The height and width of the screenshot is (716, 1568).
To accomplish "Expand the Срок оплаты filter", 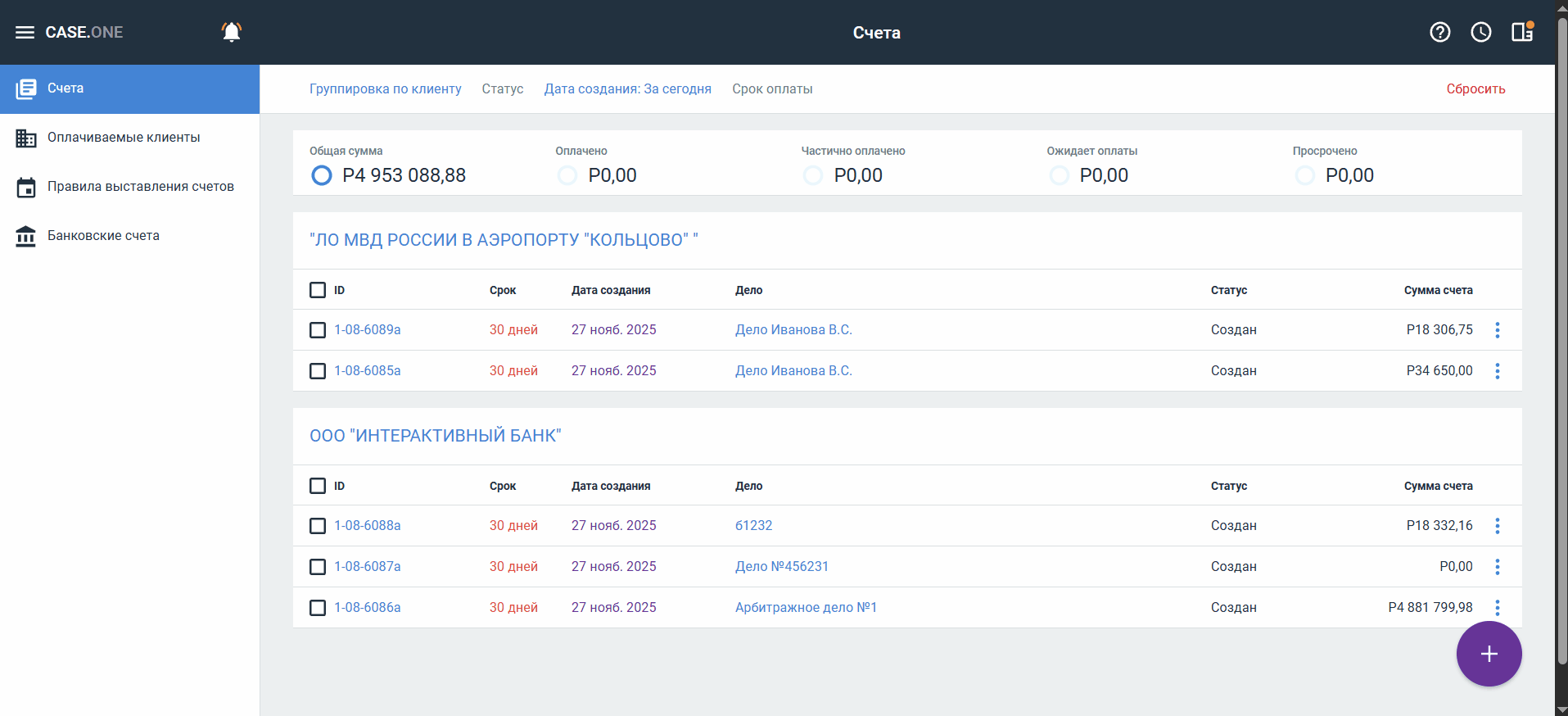I will [x=772, y=89].
